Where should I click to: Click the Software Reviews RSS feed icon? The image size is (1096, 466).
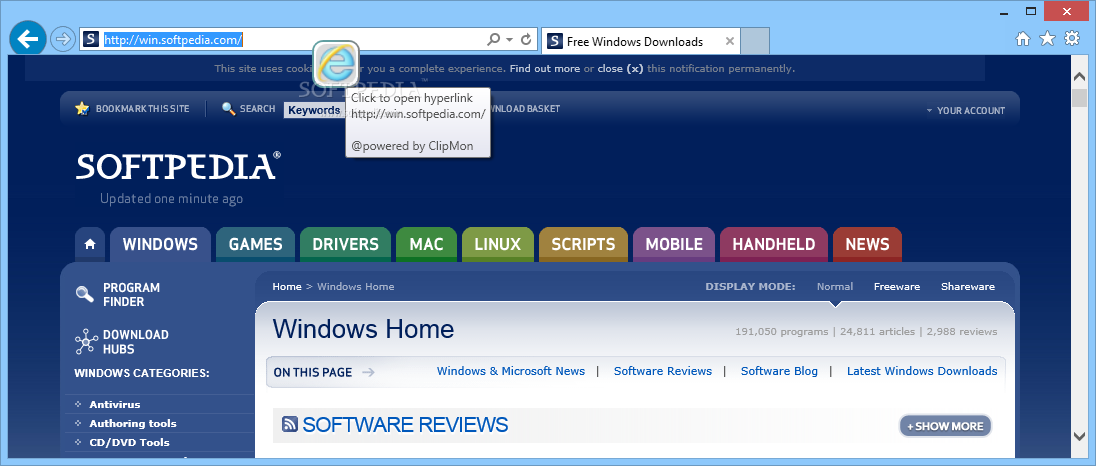290,424
